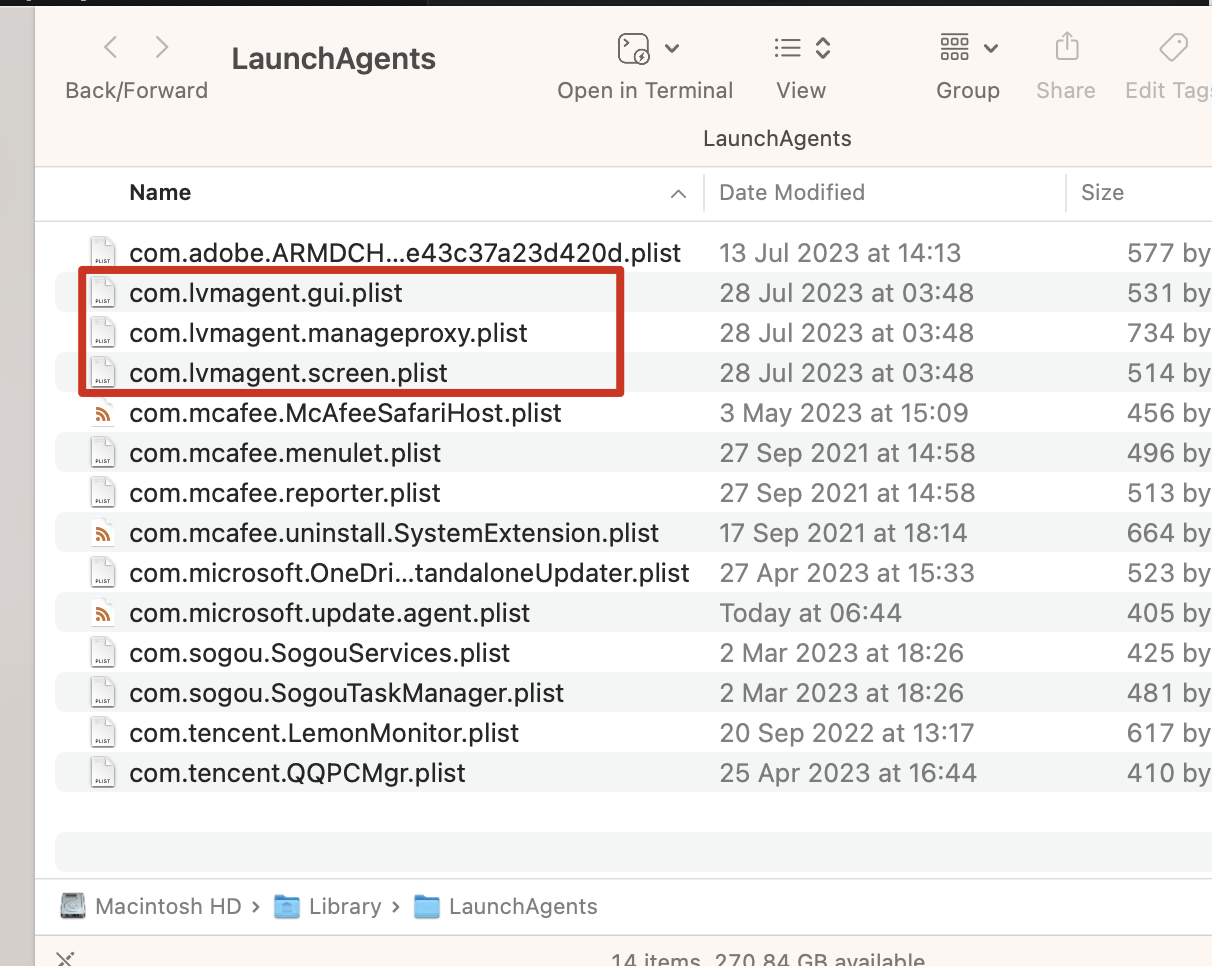Sort by the Date Modified column
The height and width of the screenshot is (966, 1212).
tap(792, 193)
